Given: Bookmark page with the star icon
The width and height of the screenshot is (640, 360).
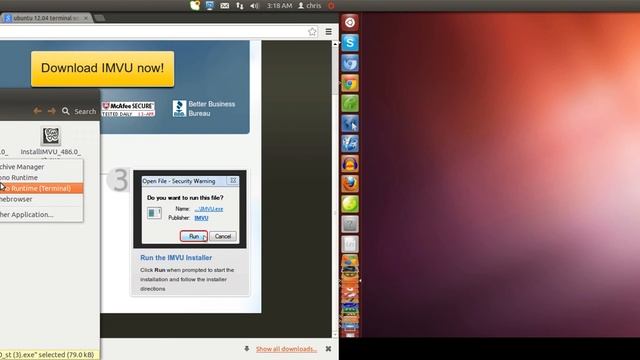Looking at the screenshot, I should pos(312,31).
